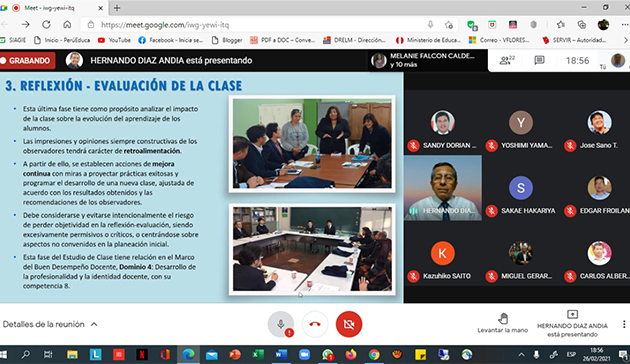The height and width of the screenshot is (364, 630).
Task: Open the Collections icon in Edge toolbar
Action: (x=582, y=25)
